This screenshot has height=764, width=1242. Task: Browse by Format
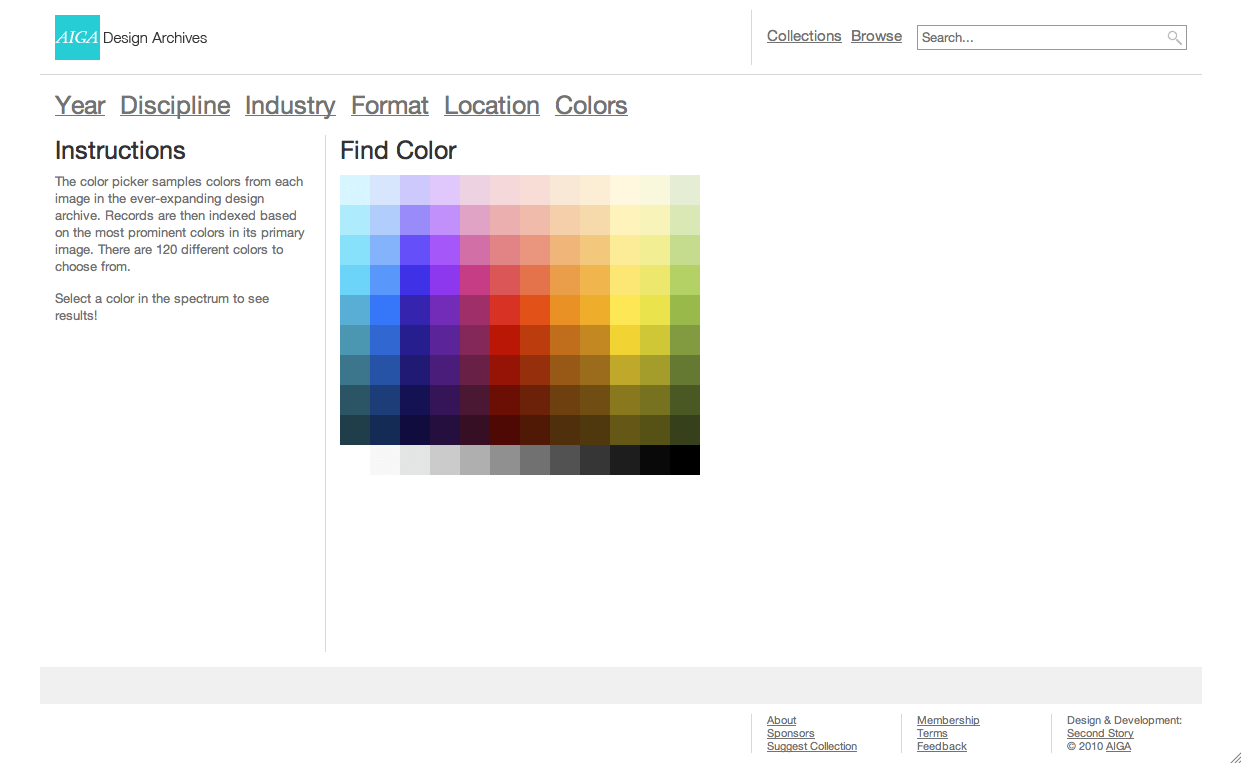[x=390, y=106]
